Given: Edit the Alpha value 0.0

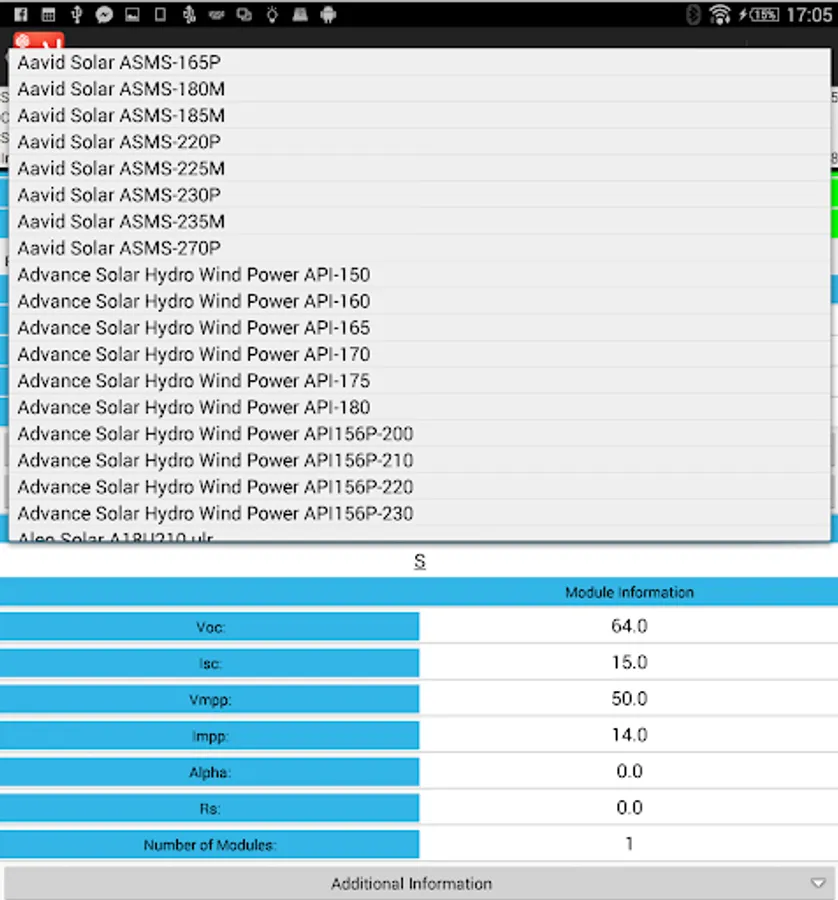Looking at the screenshot, I should [x=629, y=771].
